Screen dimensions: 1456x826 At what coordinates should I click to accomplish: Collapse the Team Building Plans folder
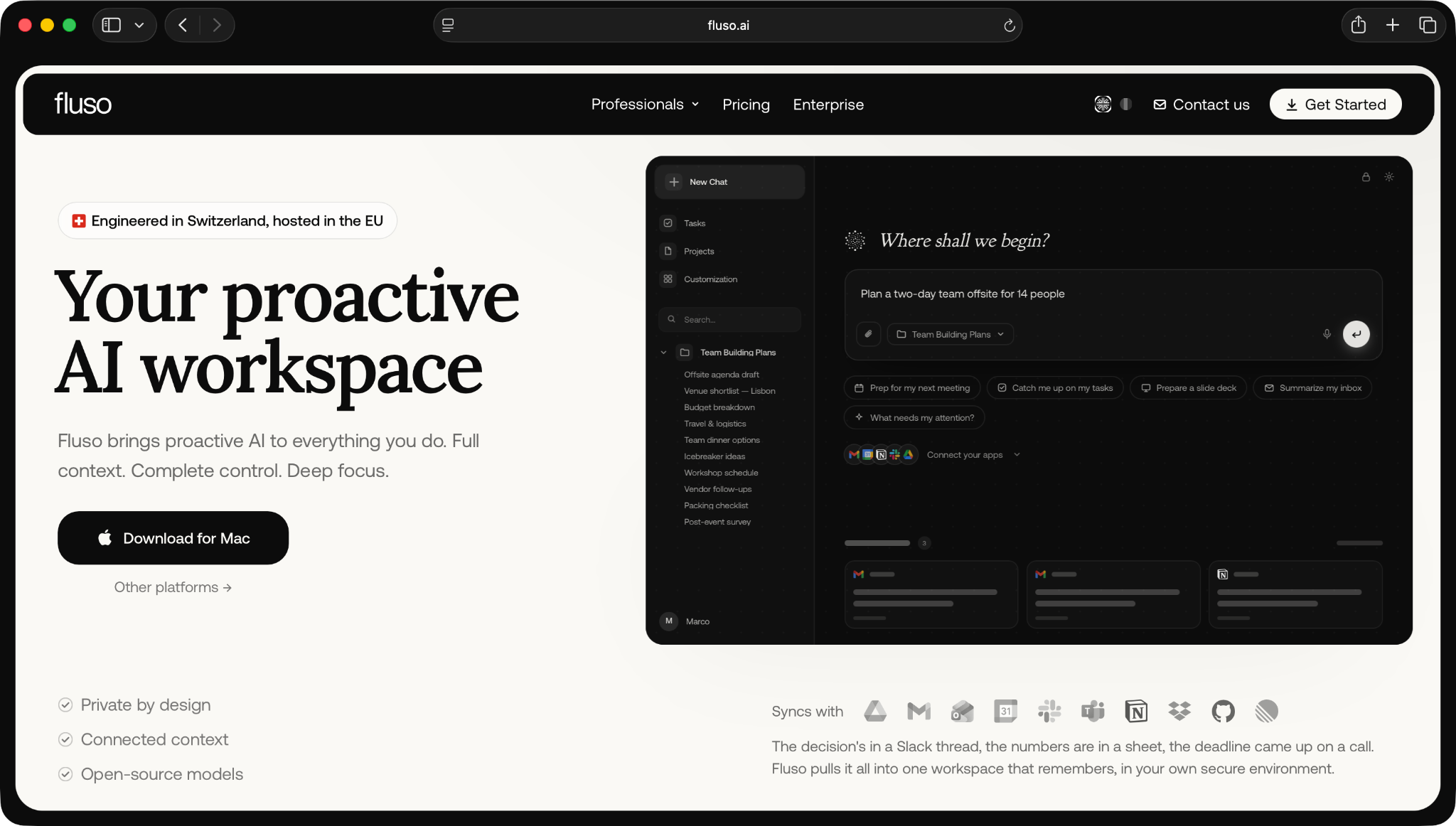pyautogui.click(x=663, y=353)
